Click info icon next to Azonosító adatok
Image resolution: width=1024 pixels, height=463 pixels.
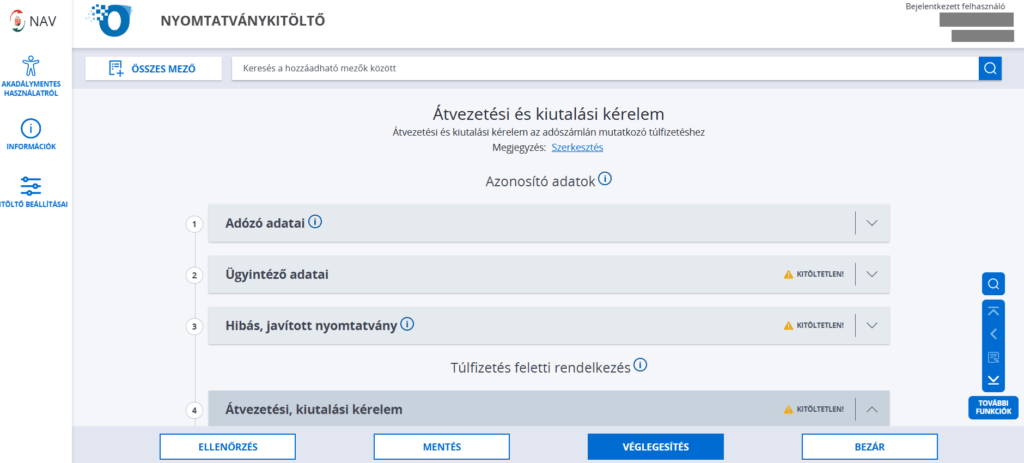coord(605,178)
